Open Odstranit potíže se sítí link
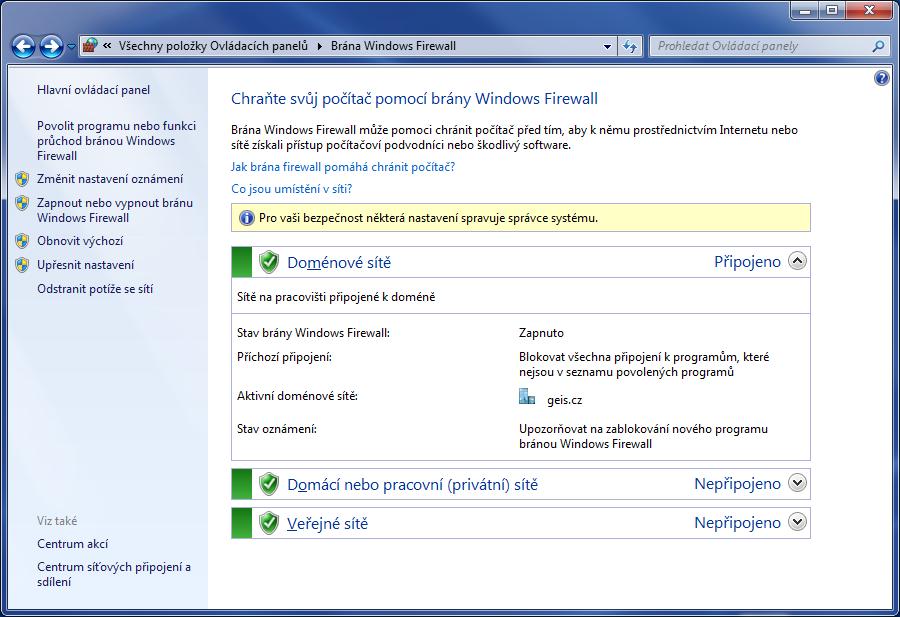Viewport: 900px width, 617px height. 95,289
